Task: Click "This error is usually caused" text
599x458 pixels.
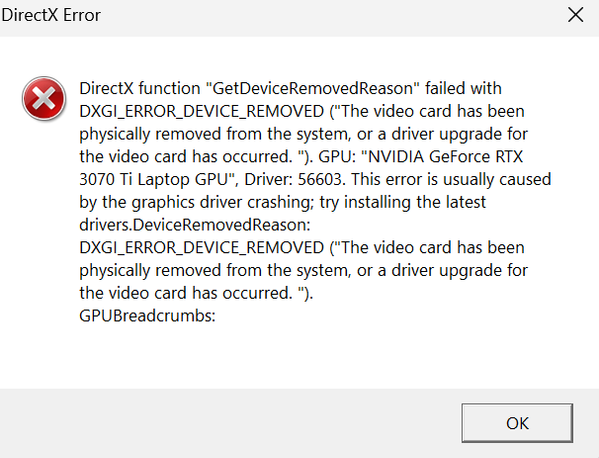Action: (451, 180)
